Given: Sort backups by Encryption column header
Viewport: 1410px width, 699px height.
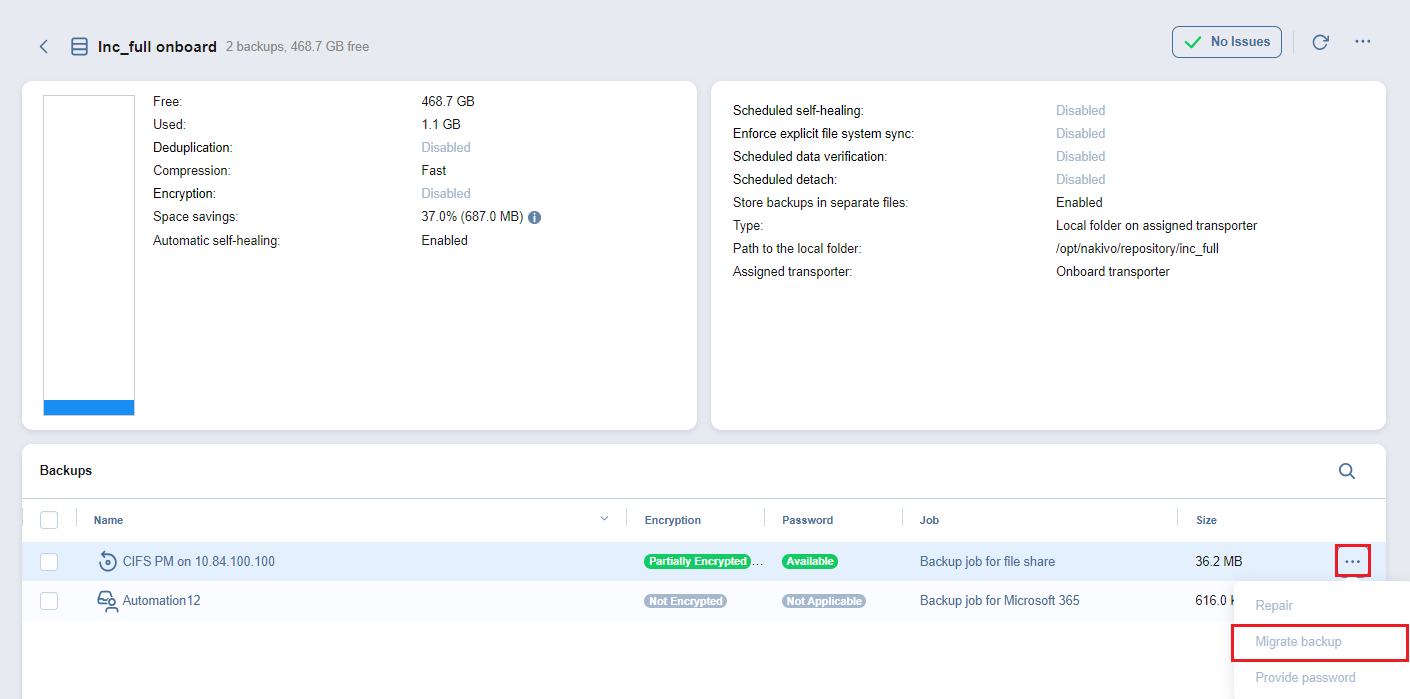Looking at the screenshot, I should (x=672, y=520).
